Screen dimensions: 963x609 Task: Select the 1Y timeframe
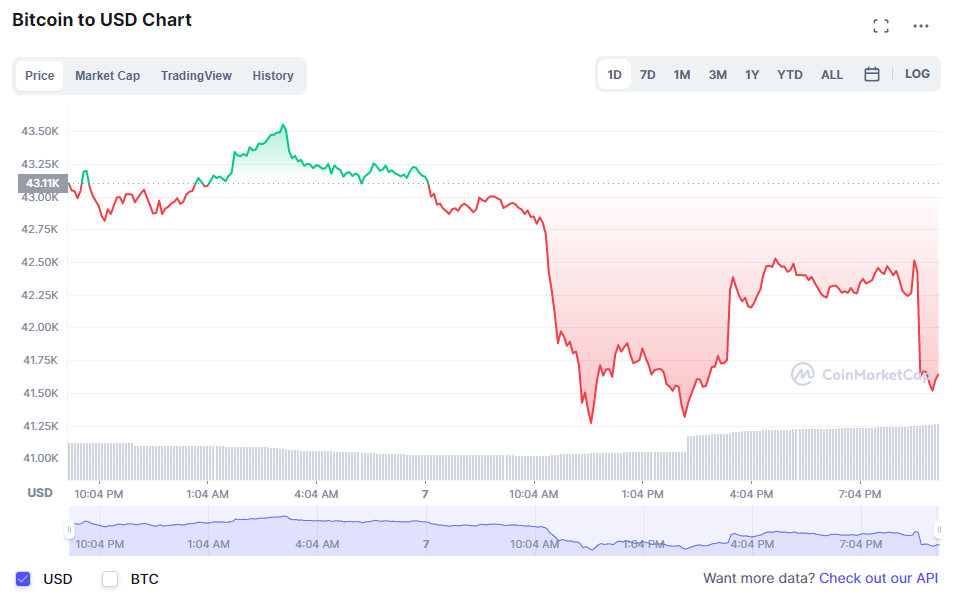[x=751, y=73]
